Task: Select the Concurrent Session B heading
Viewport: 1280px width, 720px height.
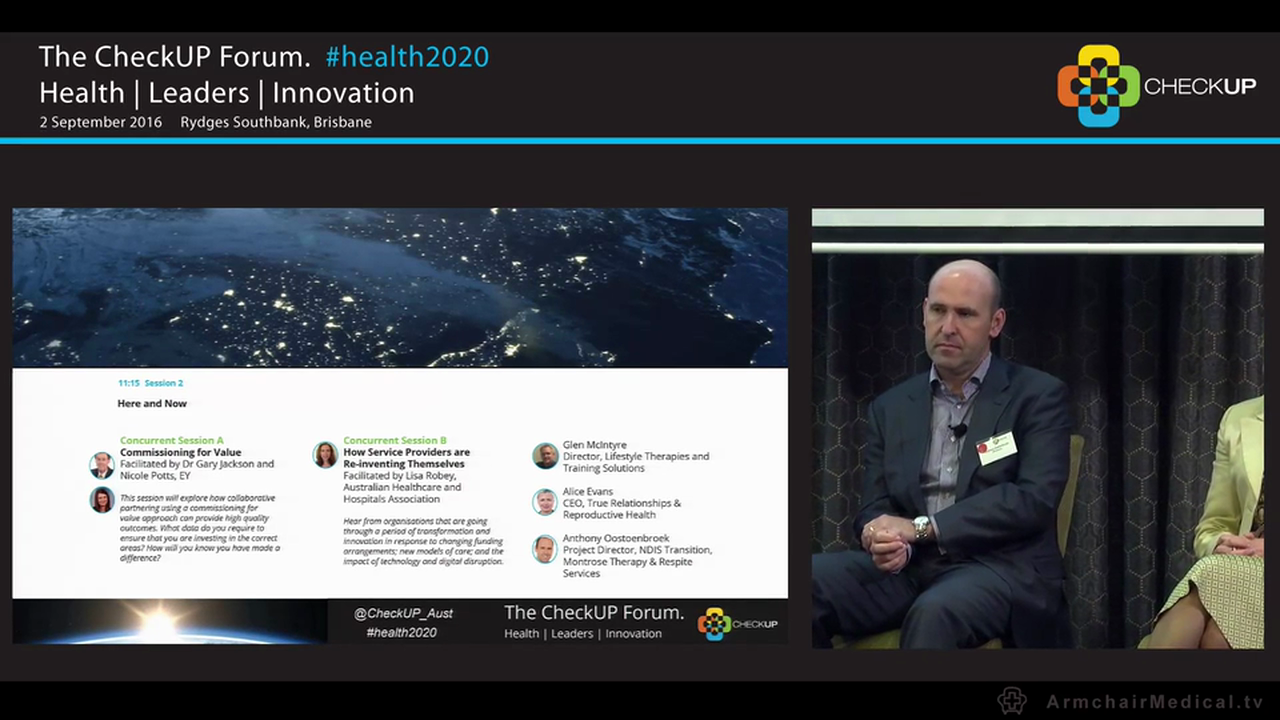Action: click(395, 440)
